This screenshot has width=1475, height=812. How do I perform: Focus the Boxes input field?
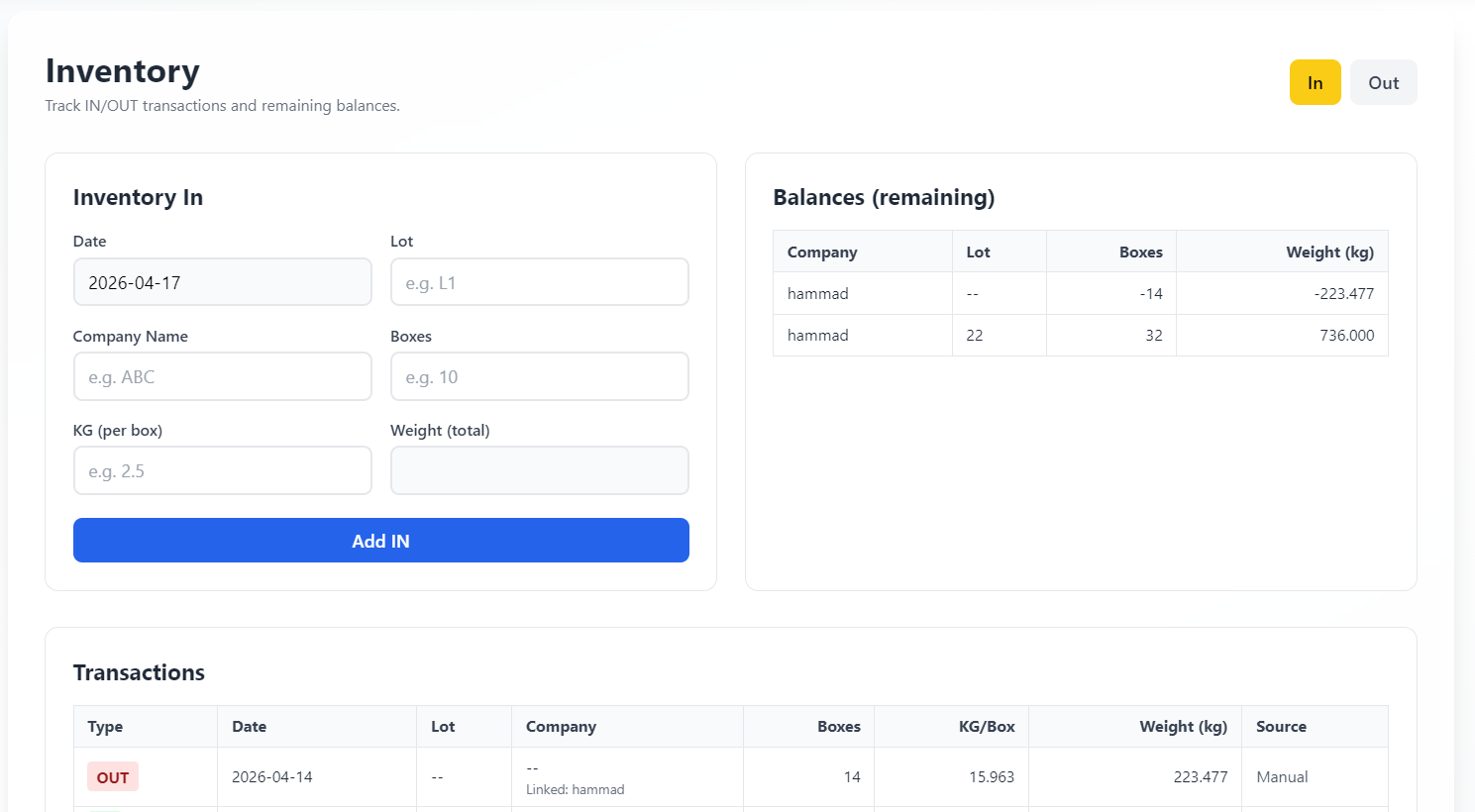[x=540, y=376]
